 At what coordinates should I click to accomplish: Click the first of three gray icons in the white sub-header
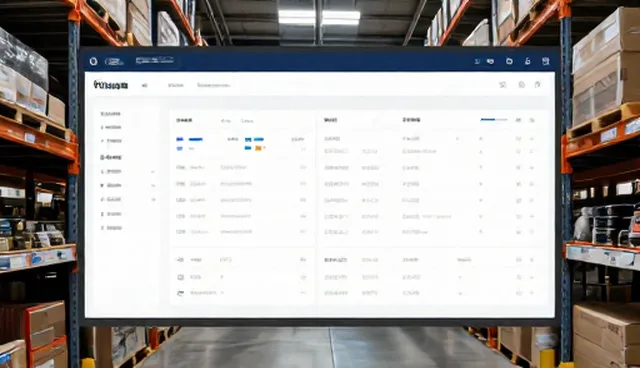tap(503, 85)
